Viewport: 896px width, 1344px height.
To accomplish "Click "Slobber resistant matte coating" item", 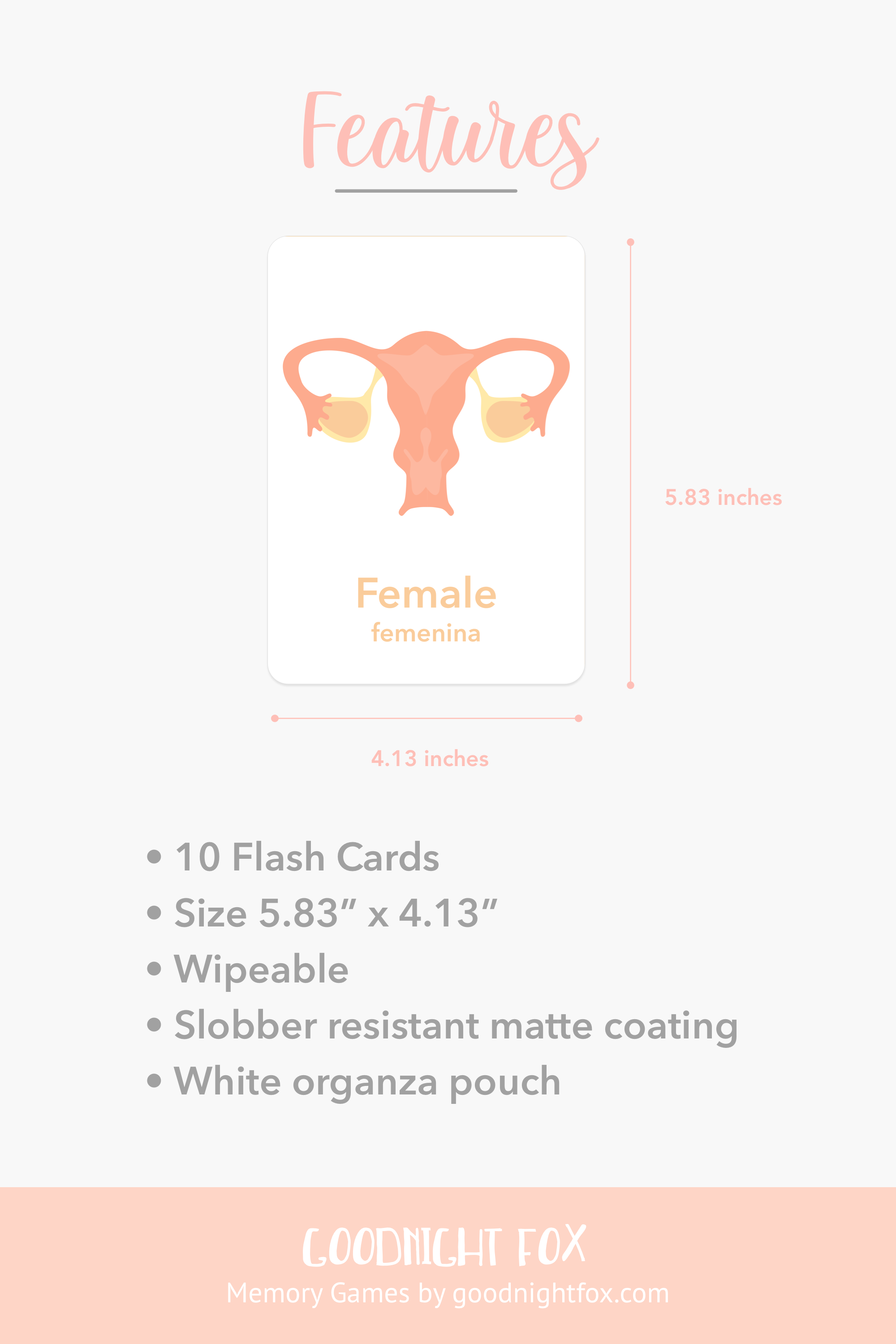I will click(x=456, y=1026).
